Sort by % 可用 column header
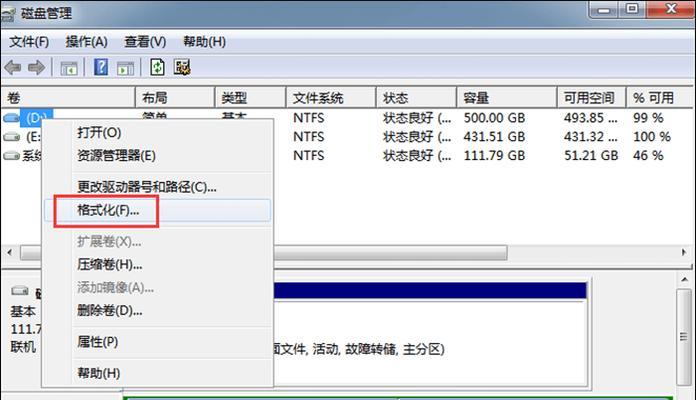 660,98
